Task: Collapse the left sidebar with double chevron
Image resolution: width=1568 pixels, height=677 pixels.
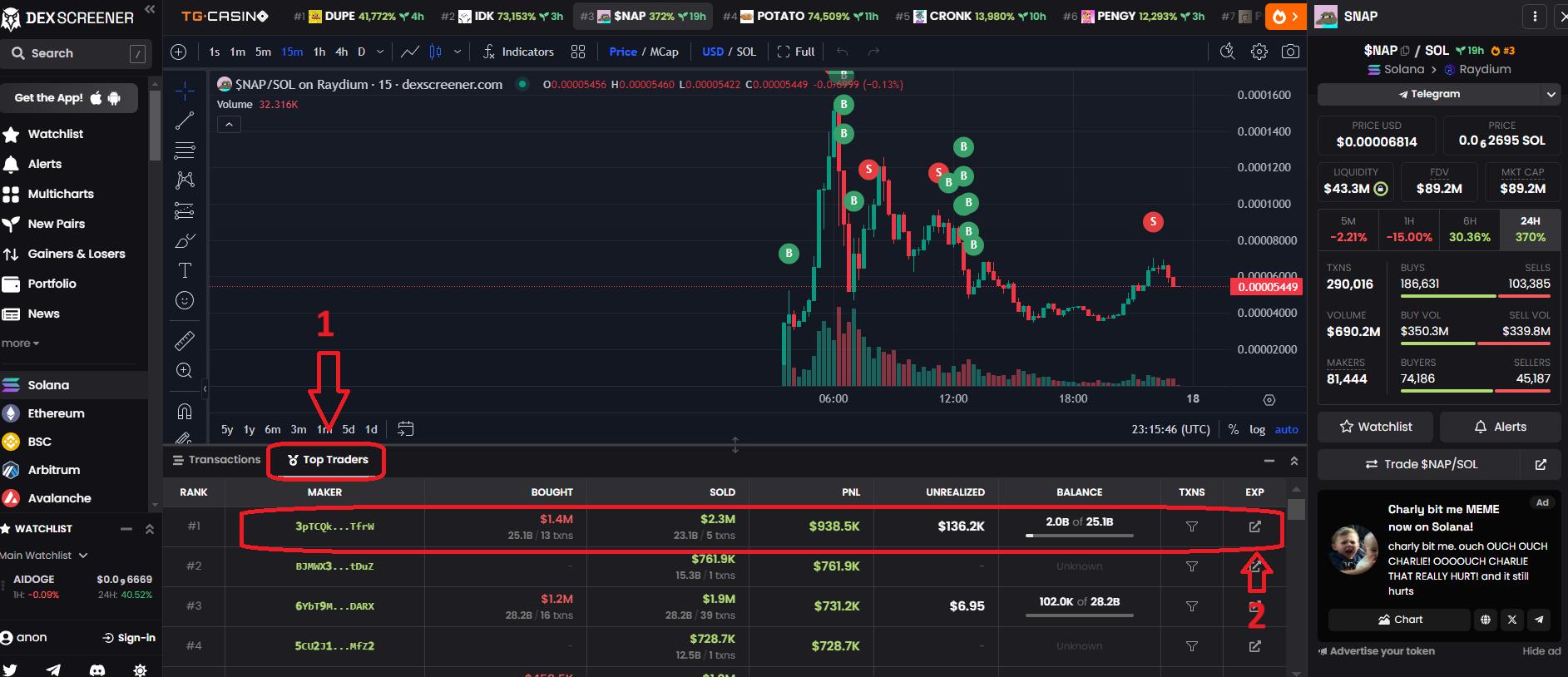Action: click(150, 9)
